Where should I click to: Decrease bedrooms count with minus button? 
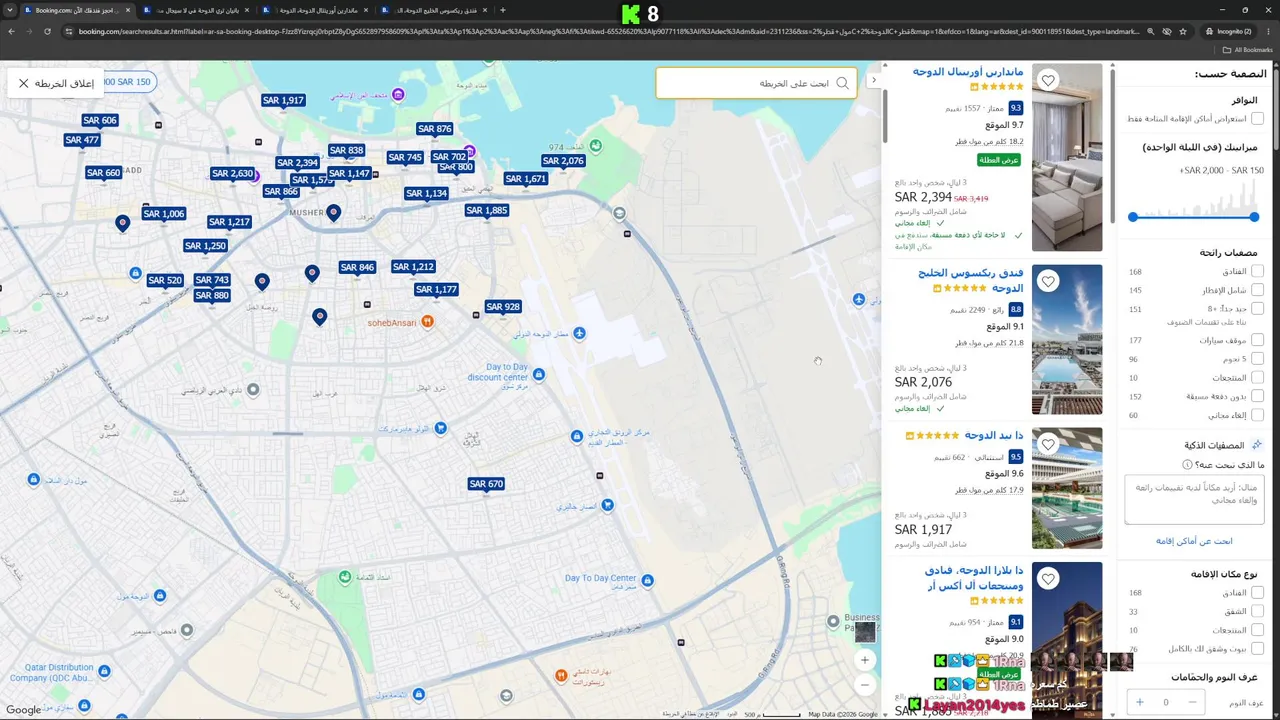pyautogui.click(x=1191, y=702)
